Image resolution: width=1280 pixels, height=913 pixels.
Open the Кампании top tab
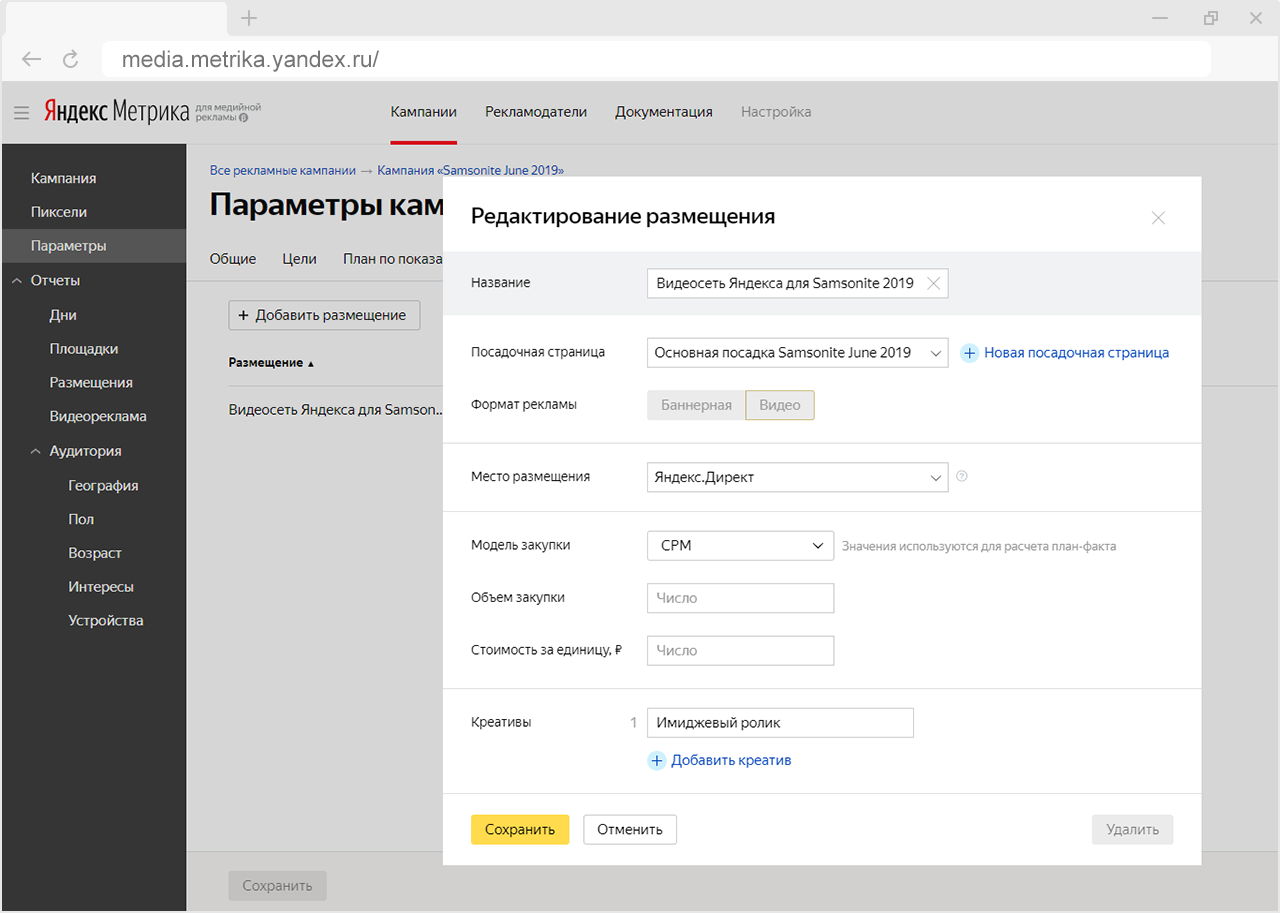[424, 112]
